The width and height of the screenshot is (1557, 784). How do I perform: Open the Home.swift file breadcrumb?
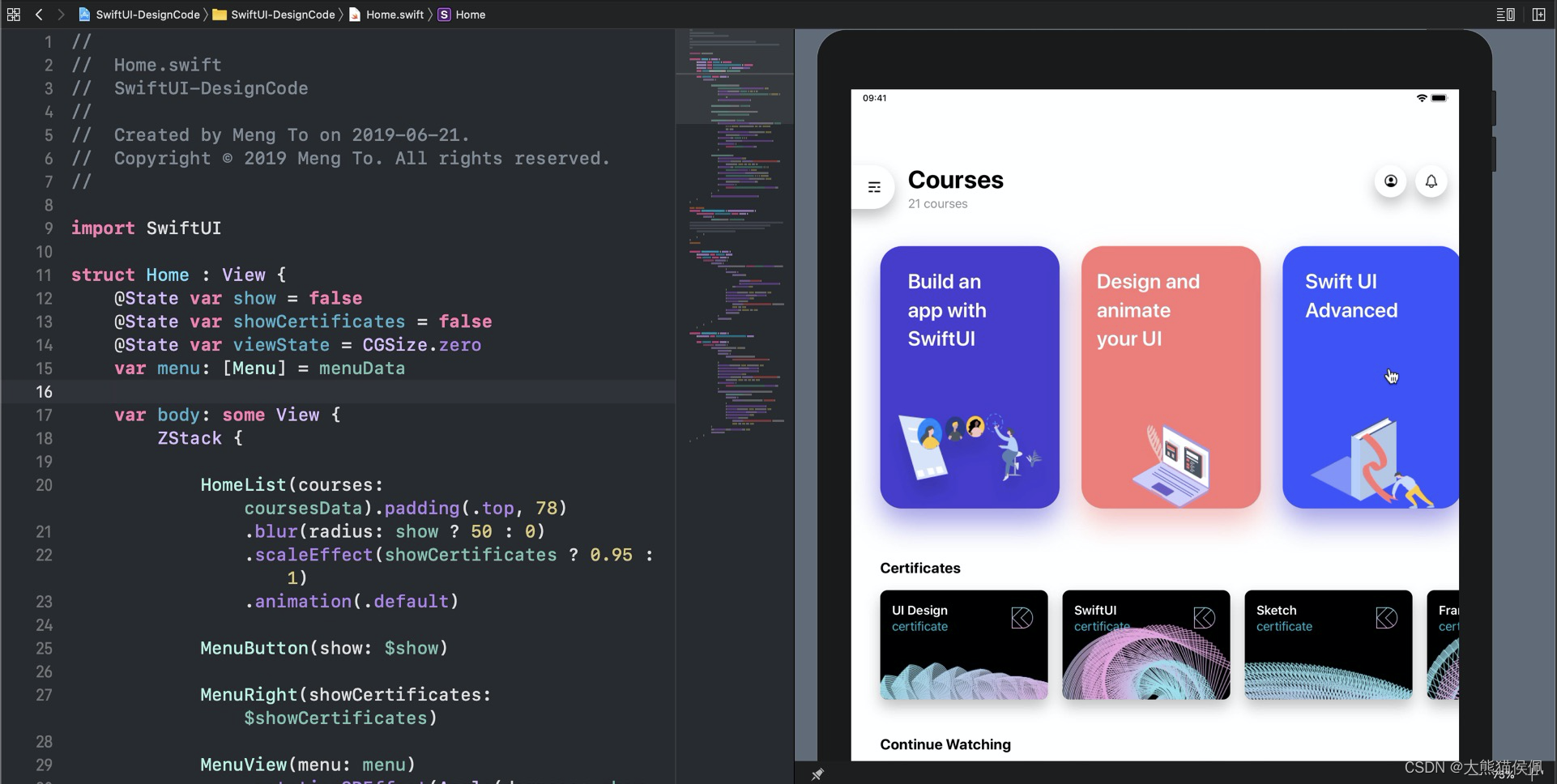(x=386, y=15)
